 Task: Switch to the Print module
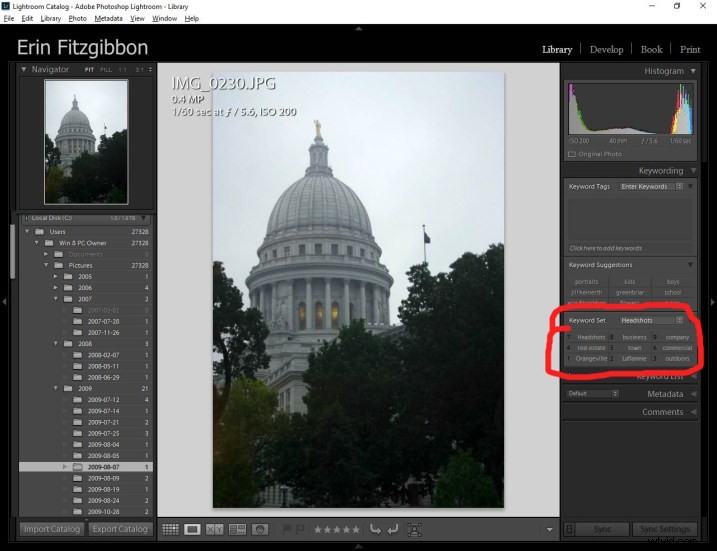tap(690, 49)
